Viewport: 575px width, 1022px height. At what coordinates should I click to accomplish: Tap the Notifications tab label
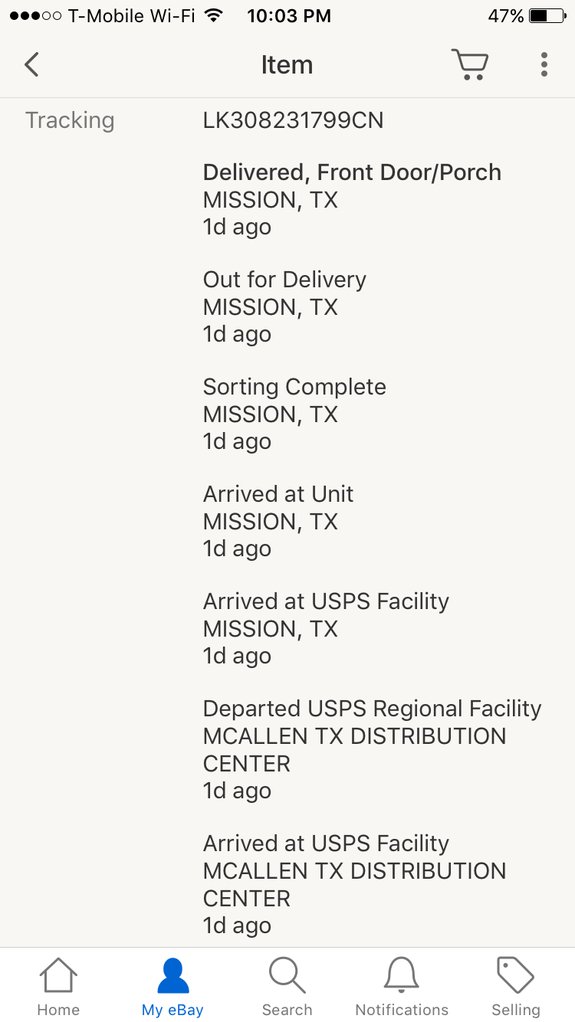click(x=402, y=1010)
